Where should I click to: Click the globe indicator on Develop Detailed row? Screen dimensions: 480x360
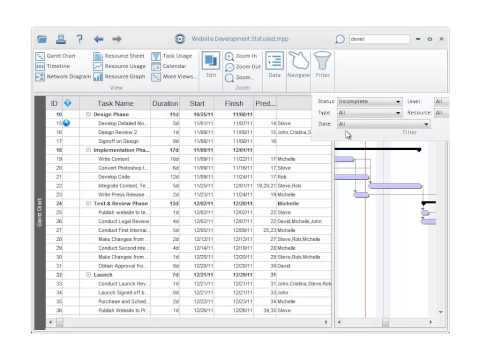coord(66,123)
